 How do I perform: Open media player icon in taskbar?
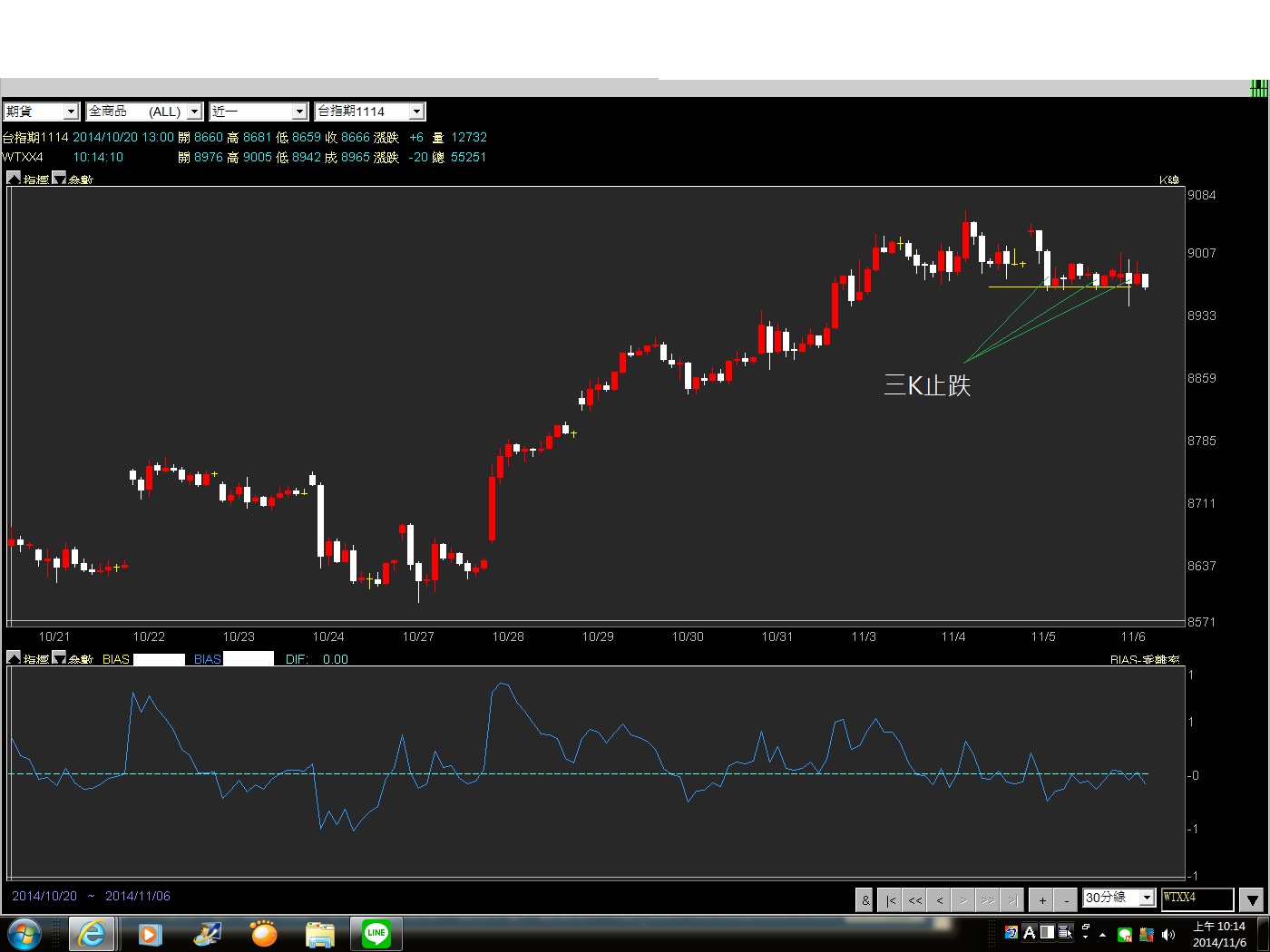click(150, 934)
